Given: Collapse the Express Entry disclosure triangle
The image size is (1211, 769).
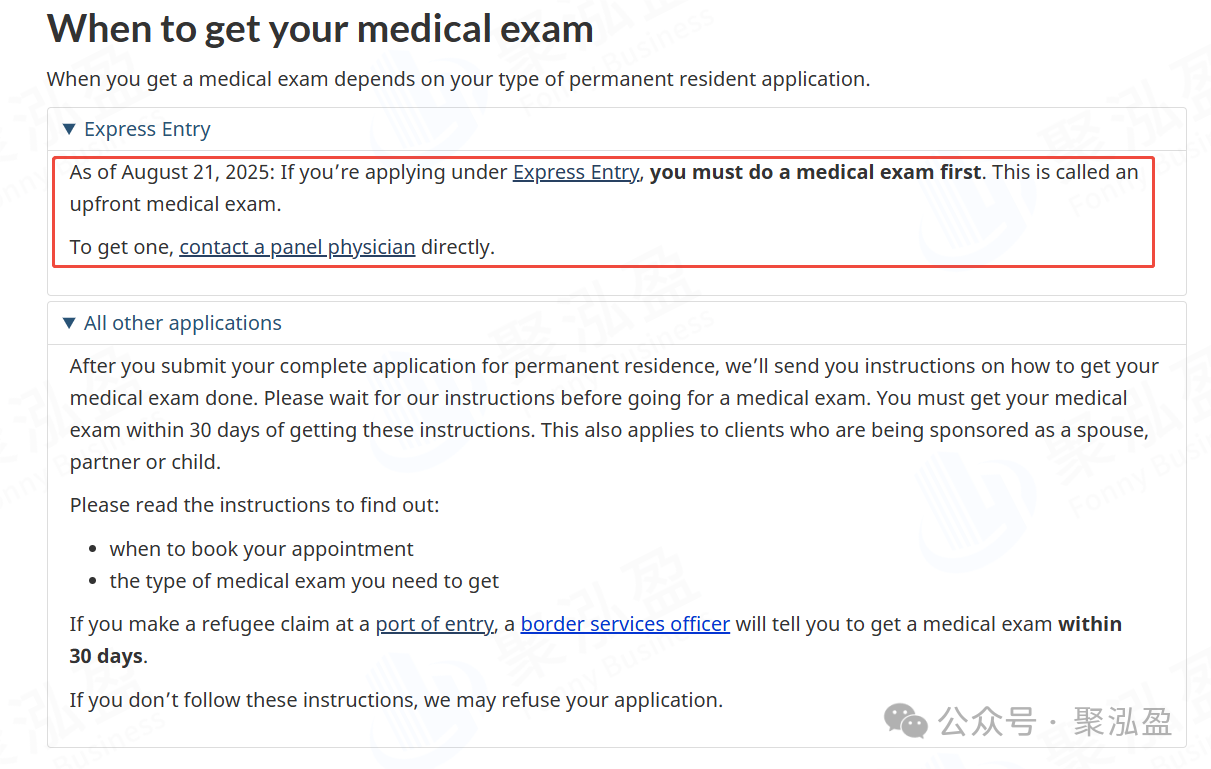Looking at the screenshot, I should pyautogui.click(x=69, y=129).
